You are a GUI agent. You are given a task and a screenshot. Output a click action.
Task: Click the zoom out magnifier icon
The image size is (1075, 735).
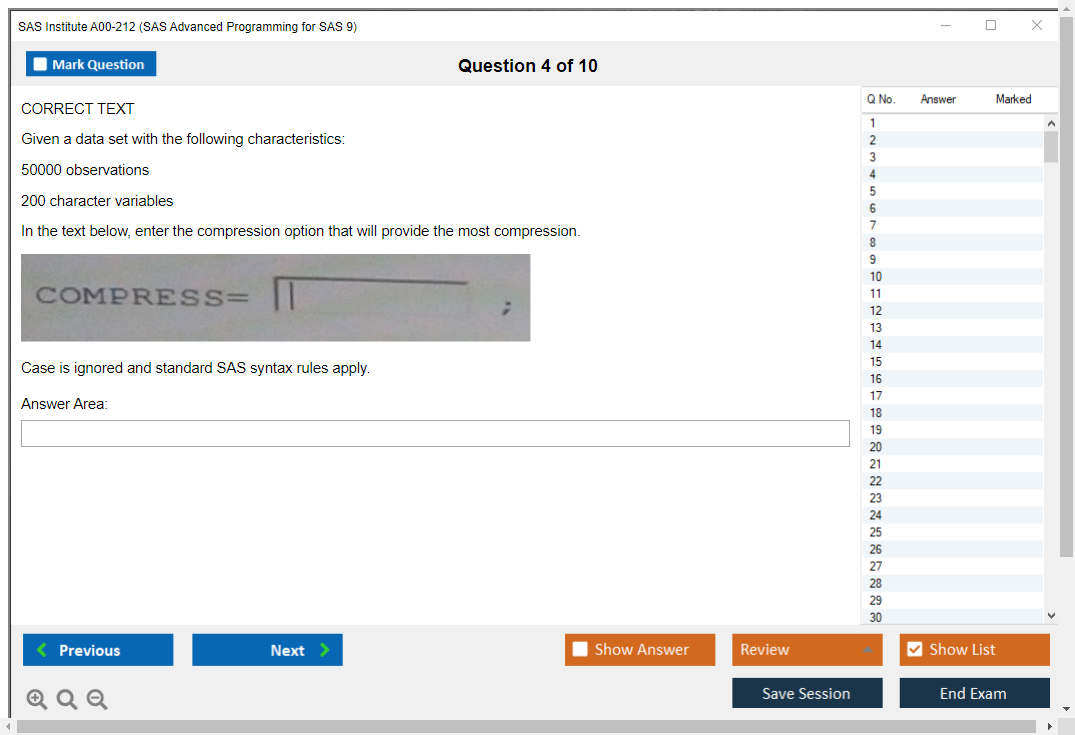click(97, 700)
